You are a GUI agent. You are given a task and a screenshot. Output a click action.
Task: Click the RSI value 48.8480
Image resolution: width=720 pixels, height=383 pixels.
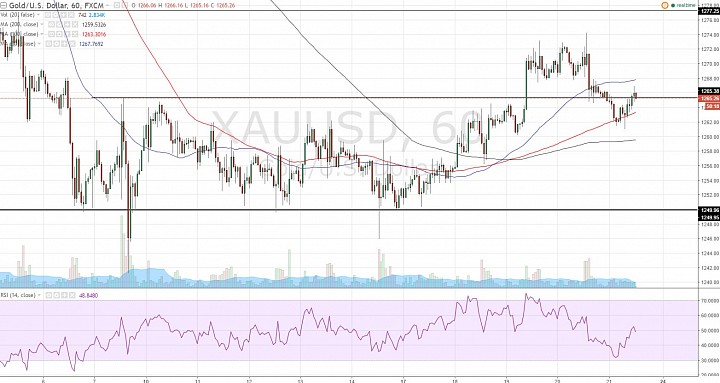tap(89, 295)
